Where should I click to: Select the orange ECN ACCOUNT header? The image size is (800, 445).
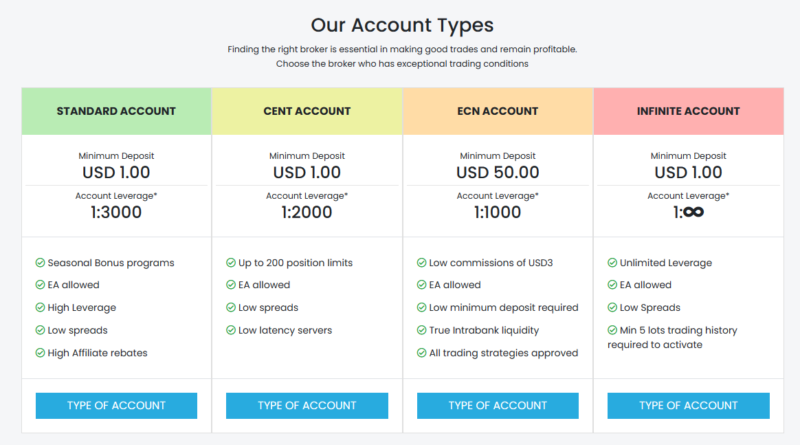497,111
